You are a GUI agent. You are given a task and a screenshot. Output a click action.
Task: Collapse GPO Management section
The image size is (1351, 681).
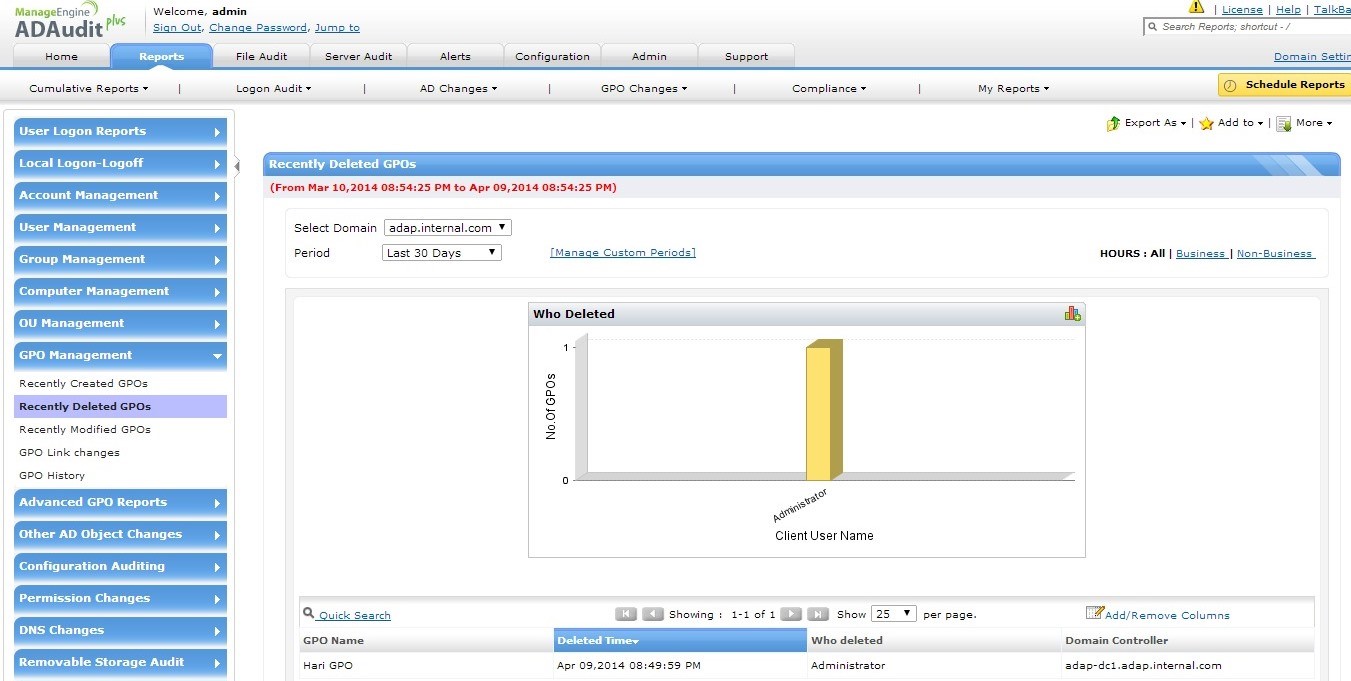tap(121, 356)
